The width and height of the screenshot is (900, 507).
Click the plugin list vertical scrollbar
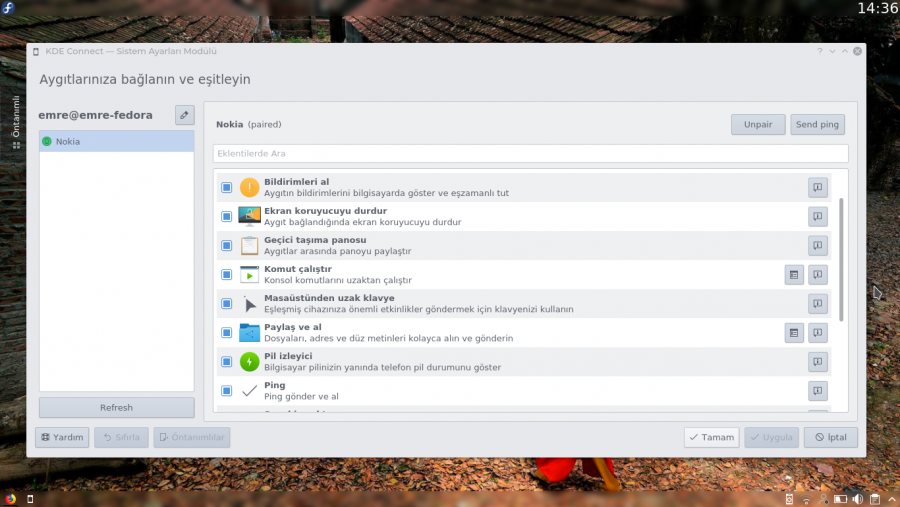pos(841,260)
